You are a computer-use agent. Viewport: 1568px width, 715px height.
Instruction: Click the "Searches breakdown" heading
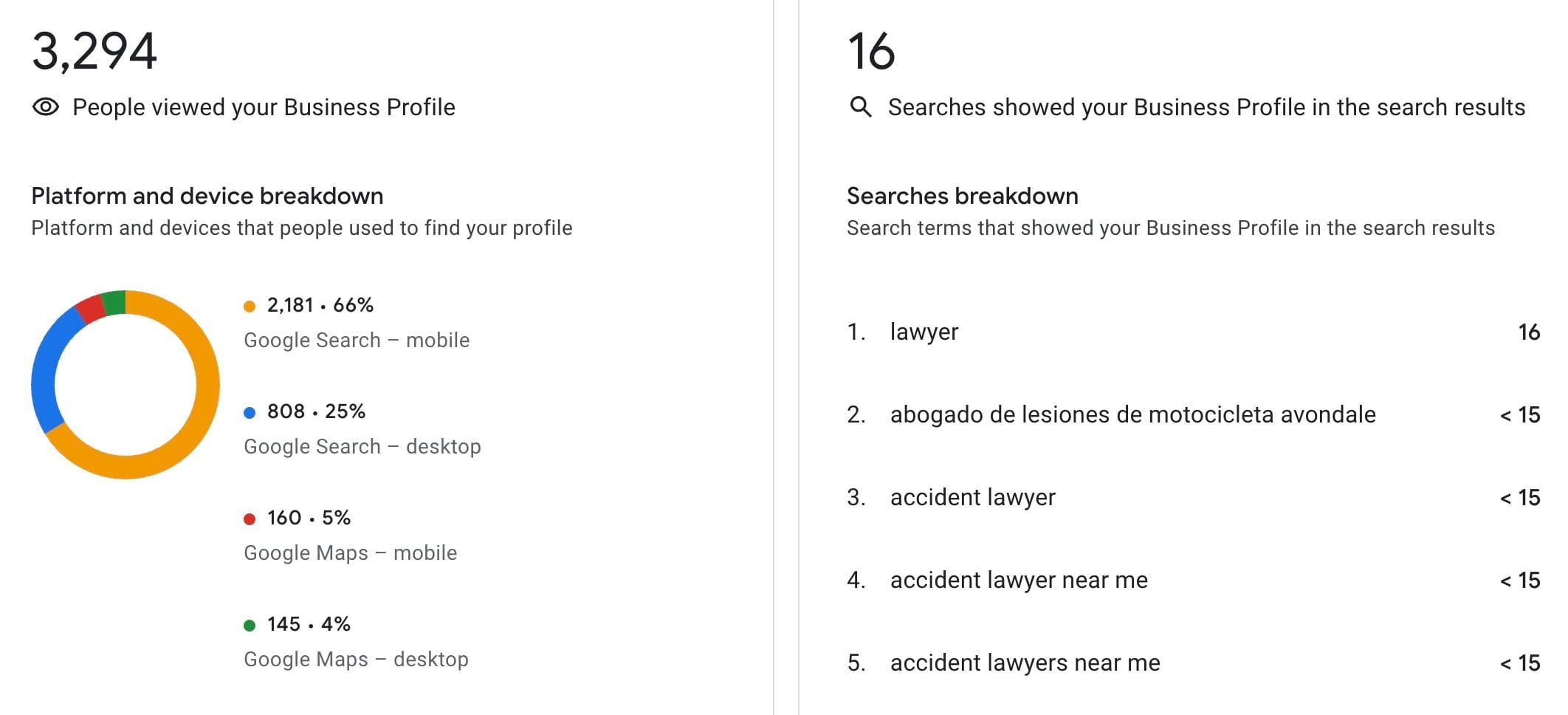tap(962, 196)
